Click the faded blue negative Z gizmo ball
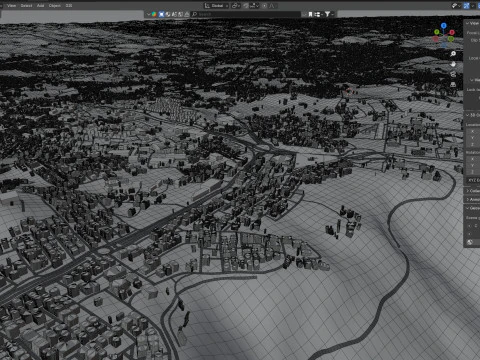The height and width of the screenshot is (360, 480). [x=444, y=45]
